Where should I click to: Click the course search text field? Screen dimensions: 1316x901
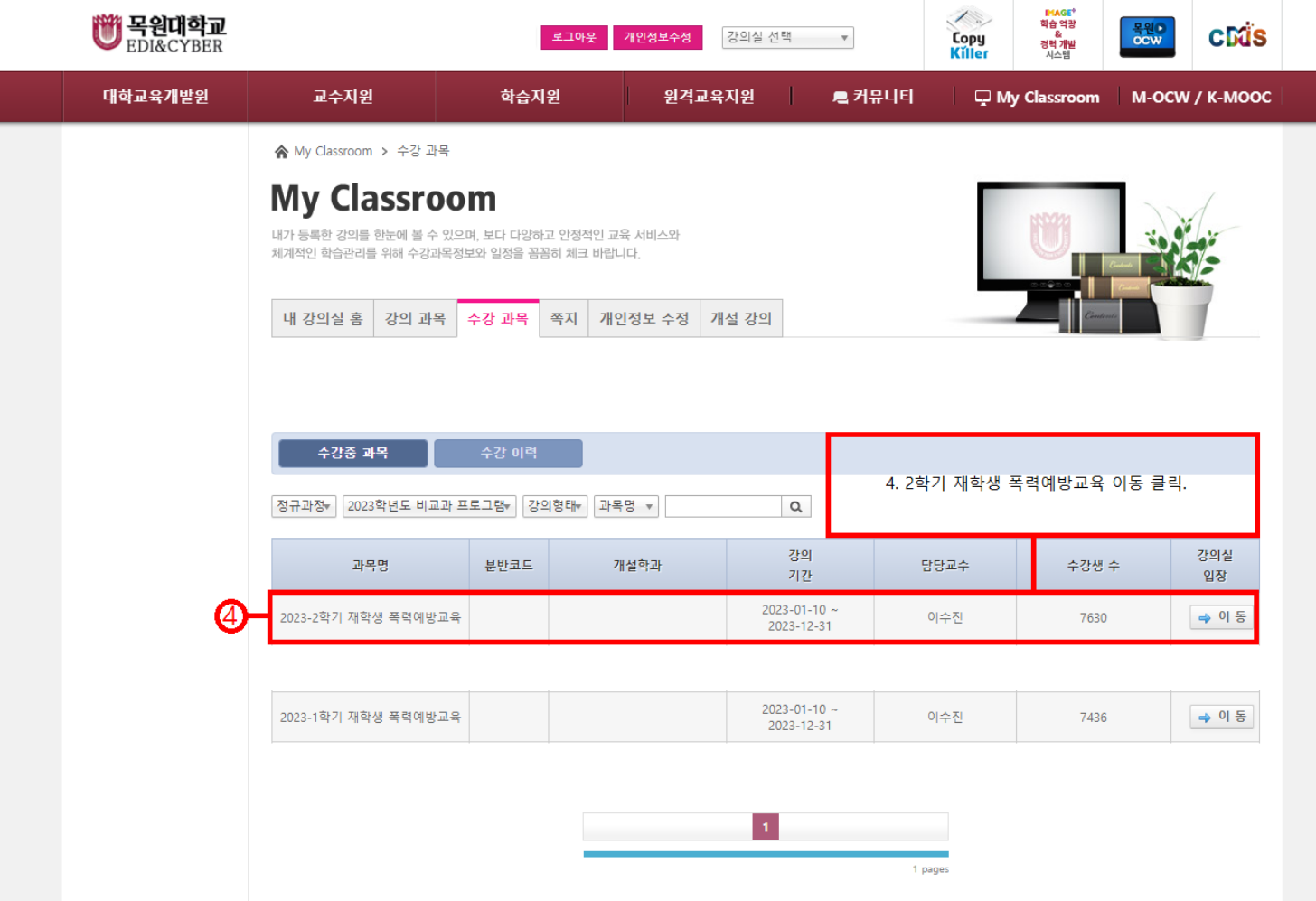[722, 507]
